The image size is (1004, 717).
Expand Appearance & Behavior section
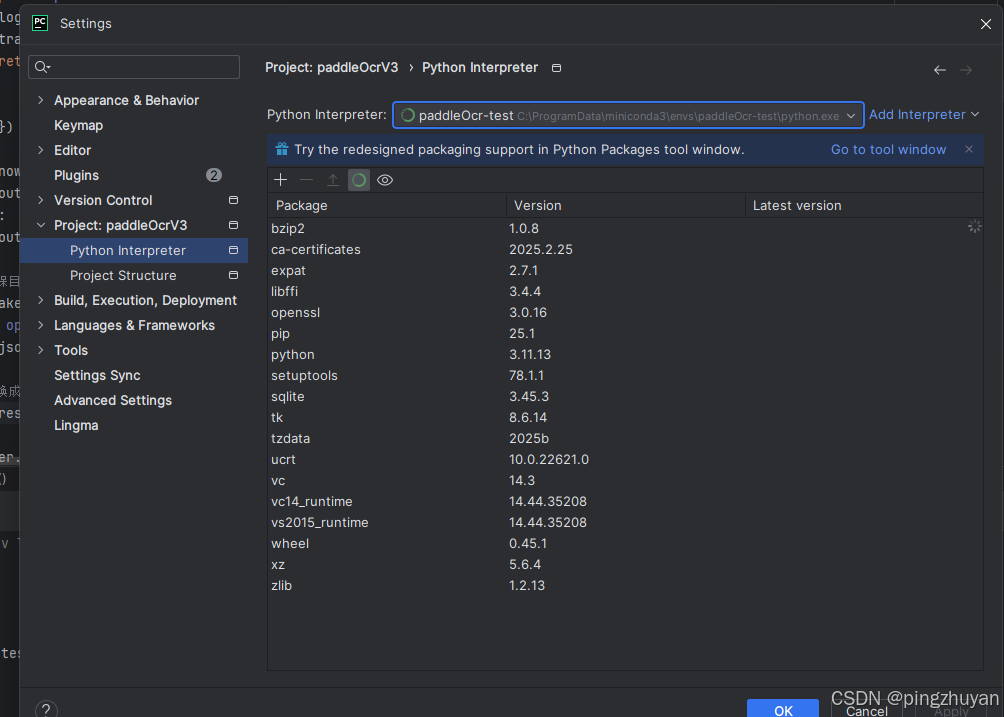(41, 100)
